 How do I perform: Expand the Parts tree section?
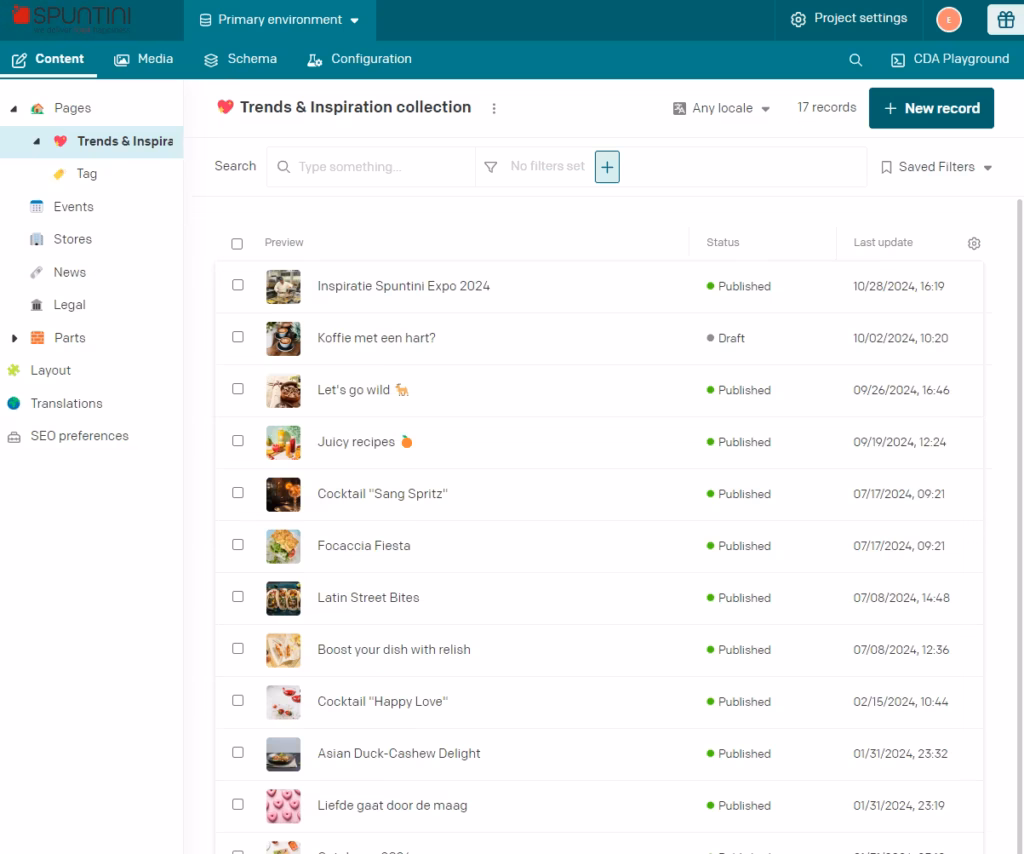(x=14, y=338)
